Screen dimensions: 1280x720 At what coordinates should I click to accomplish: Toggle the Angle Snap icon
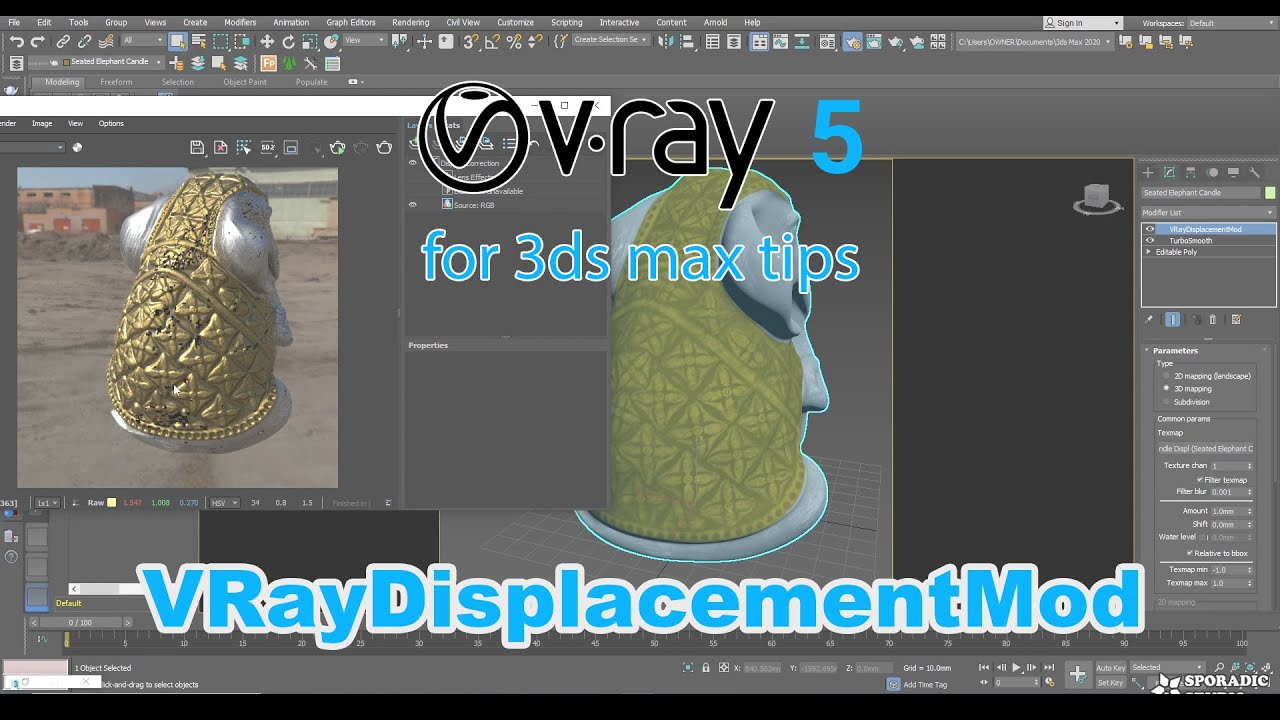(492, 41)
